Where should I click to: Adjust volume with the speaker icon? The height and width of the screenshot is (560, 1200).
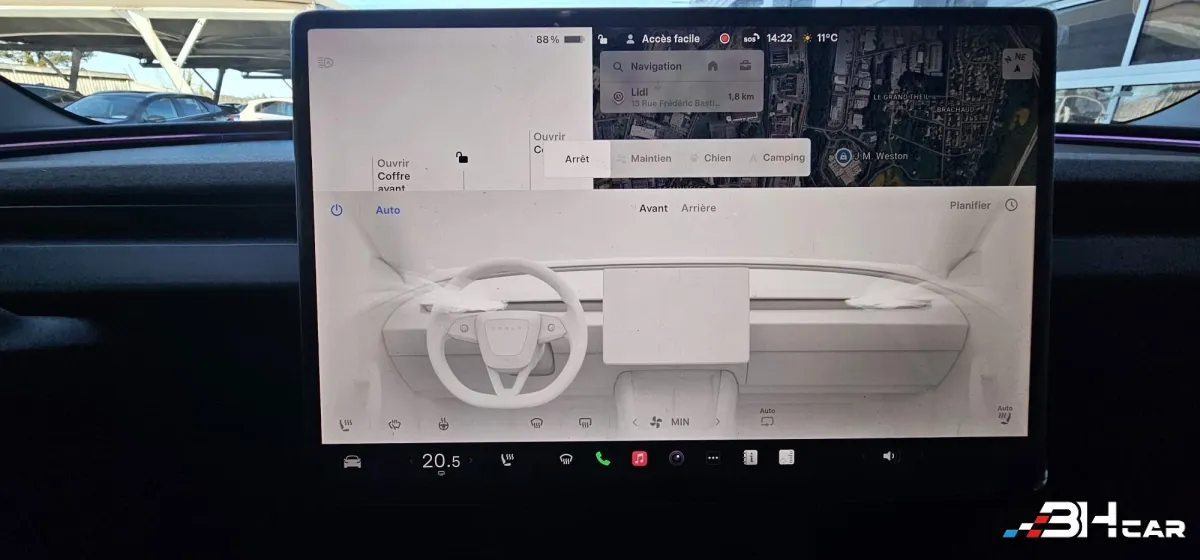click(888, 456)
